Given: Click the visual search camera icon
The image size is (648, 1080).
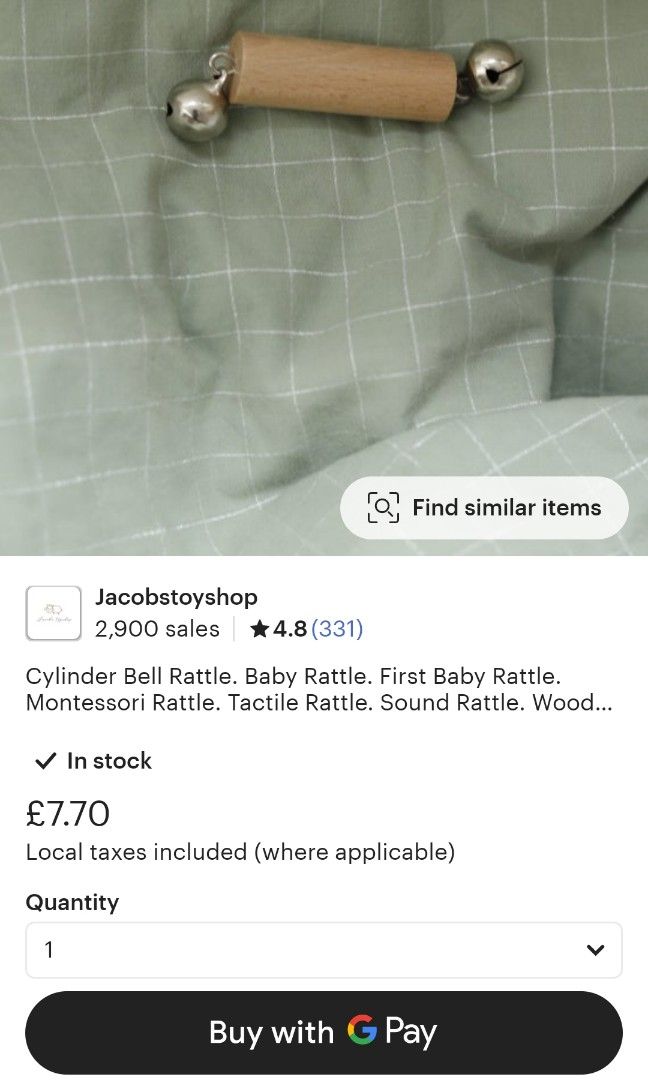Looking at the screenshot, I should (383, 507).
